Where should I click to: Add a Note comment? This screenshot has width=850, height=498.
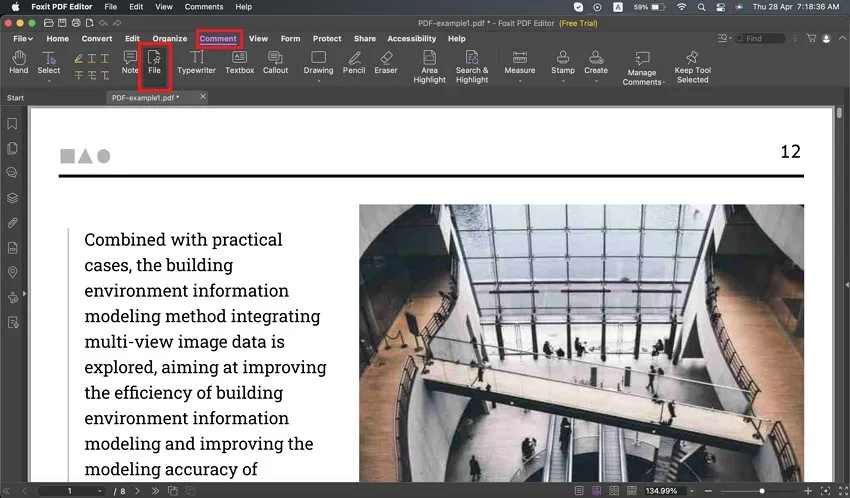[130, 63]
